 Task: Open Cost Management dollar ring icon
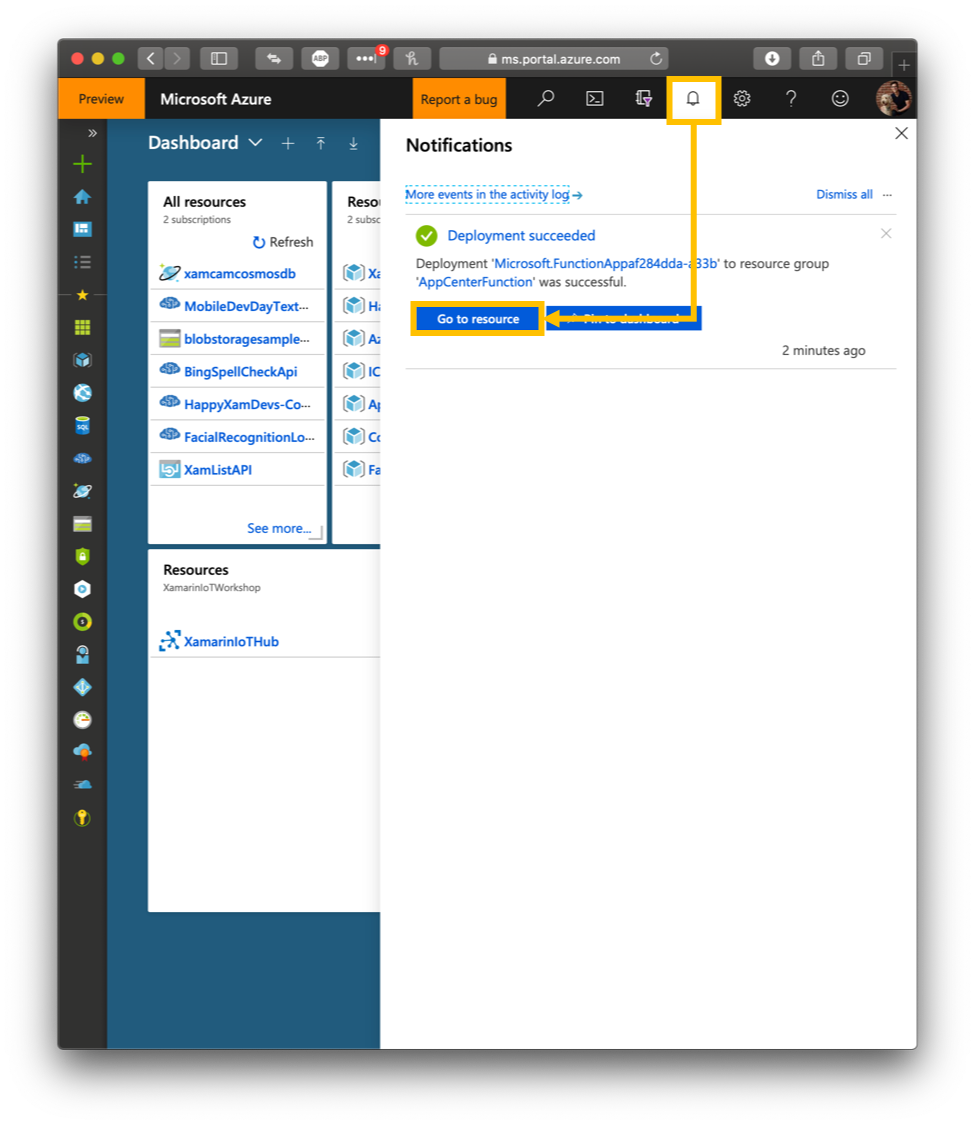[82, 622]
